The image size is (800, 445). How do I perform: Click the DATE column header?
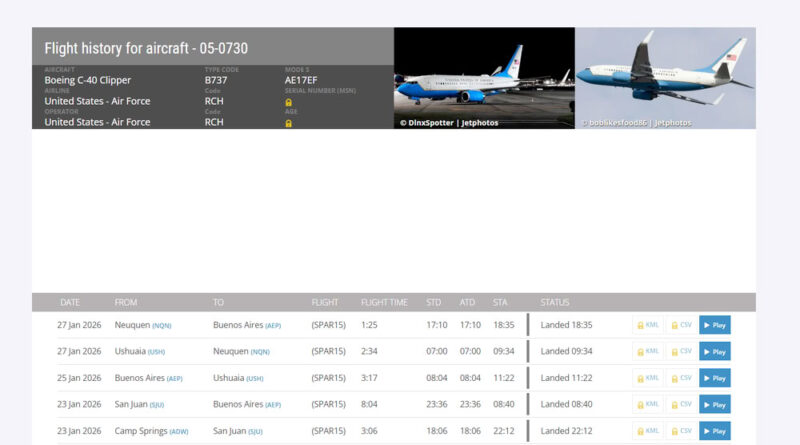tap(70, 302)
